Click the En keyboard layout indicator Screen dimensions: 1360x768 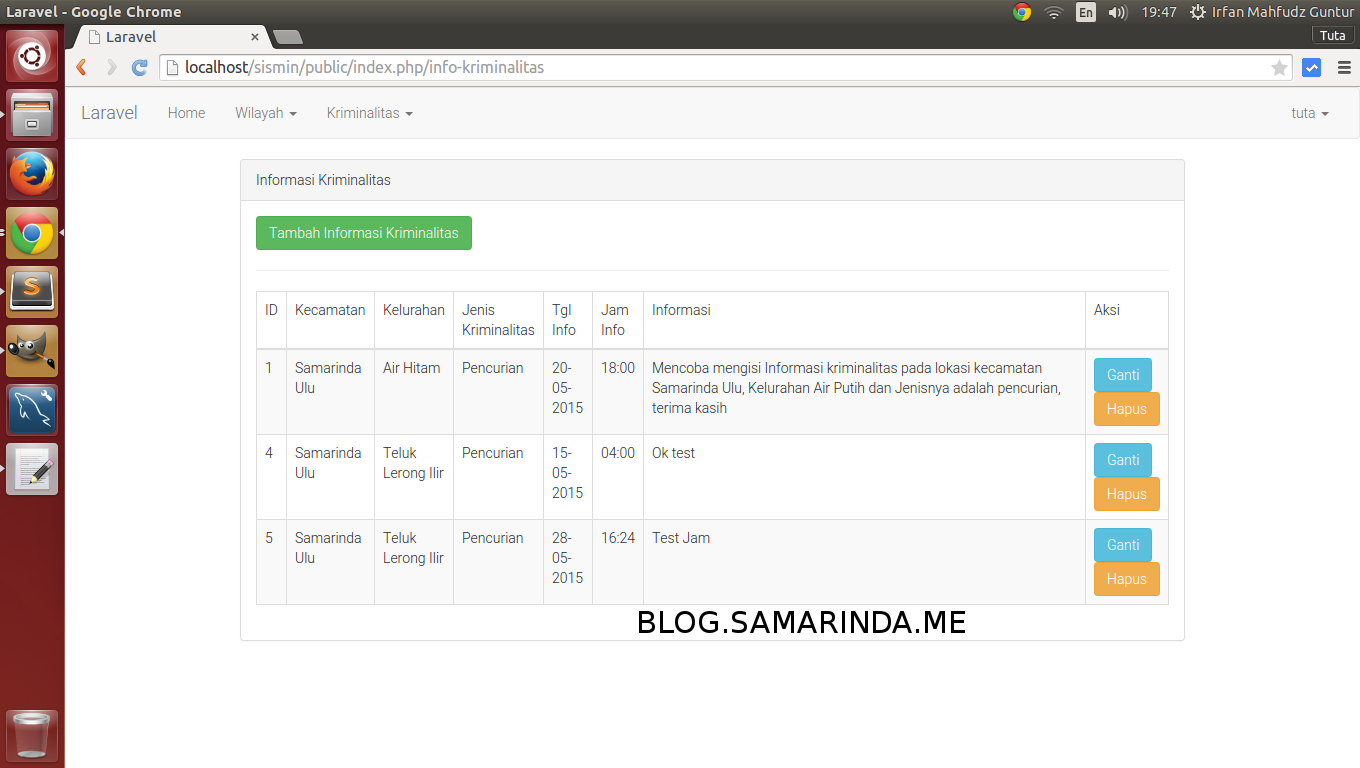click(1085, 12)
